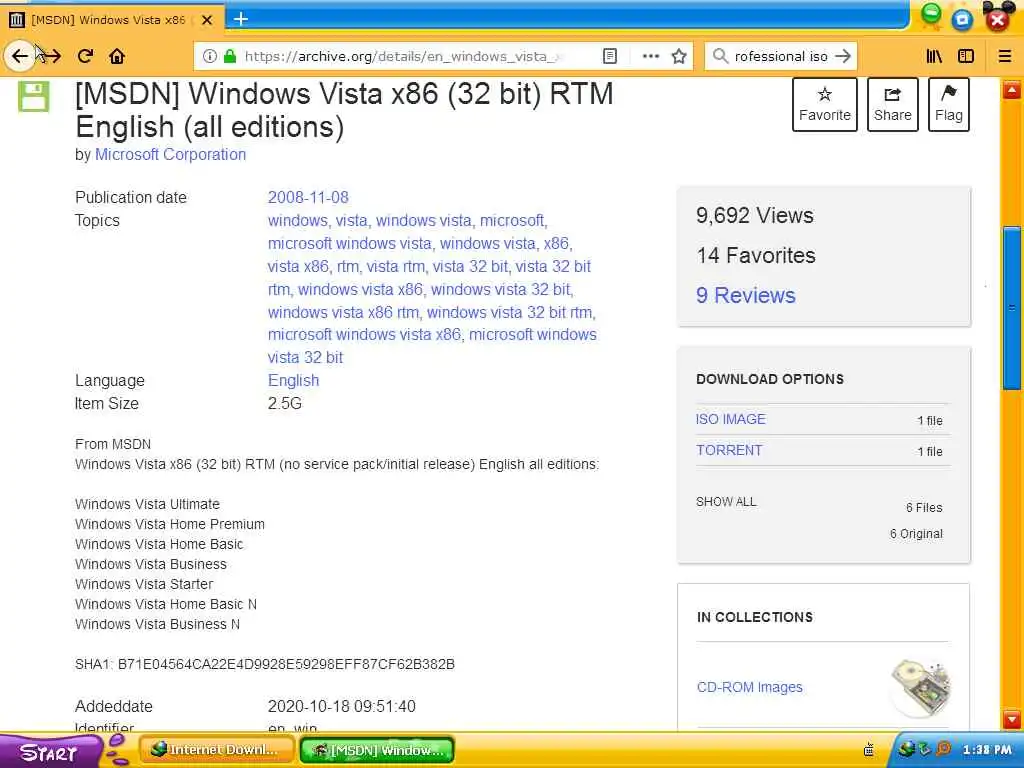Flag this archive item
1024x768 pixels.
pyautogui.click(x=949, y=104)
